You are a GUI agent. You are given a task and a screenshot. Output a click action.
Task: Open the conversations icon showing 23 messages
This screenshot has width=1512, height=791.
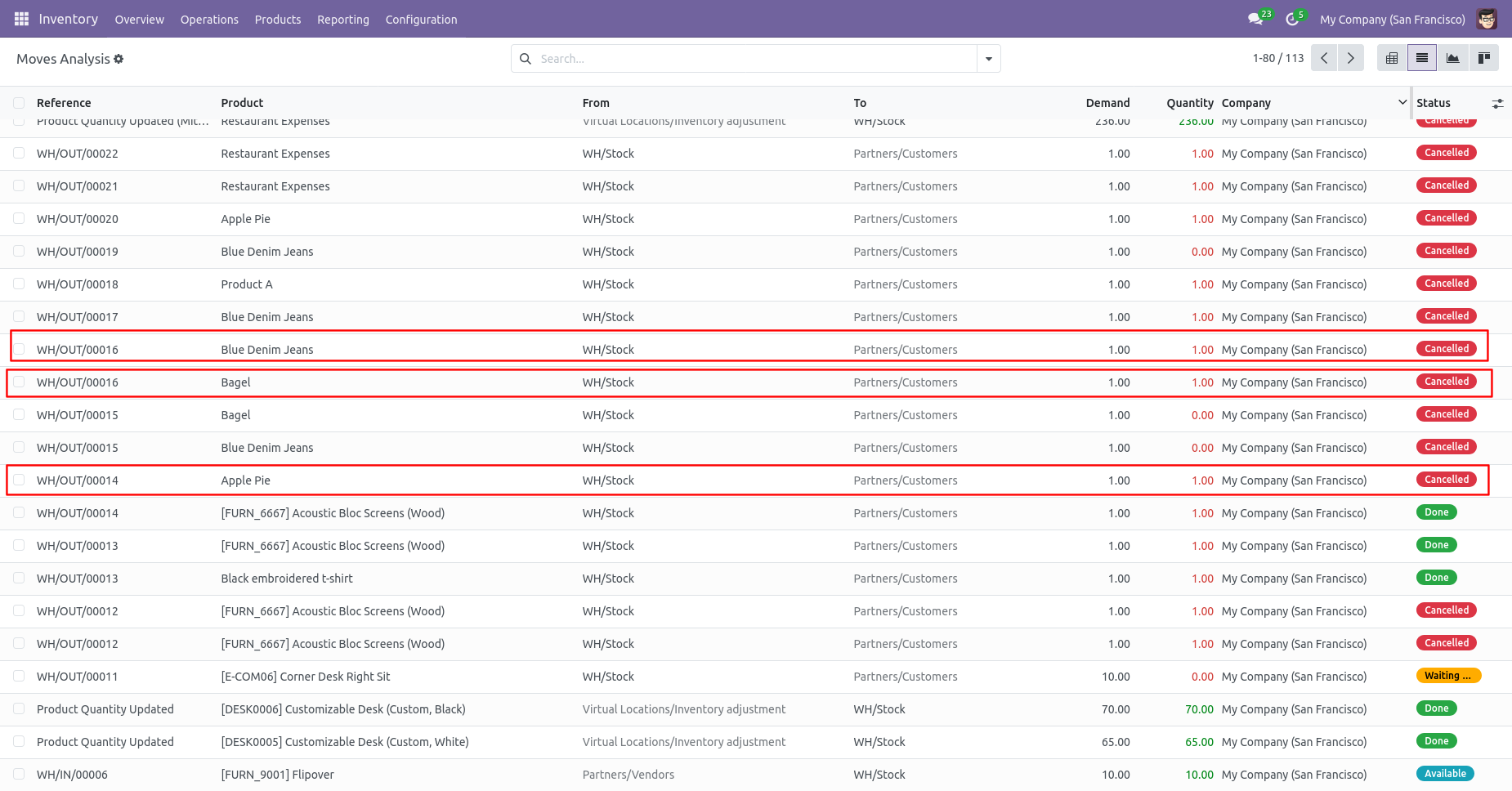pos(1255,19)
